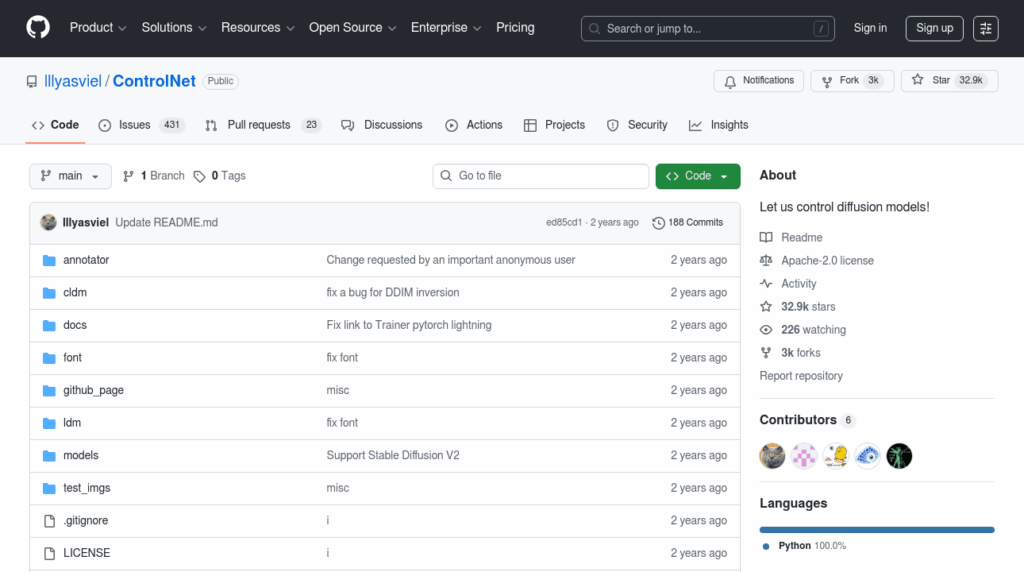The width and height of the screenshot is (1024, 572).
Task: Click the fork icon beside 3k forks
Action: (766, 353)
